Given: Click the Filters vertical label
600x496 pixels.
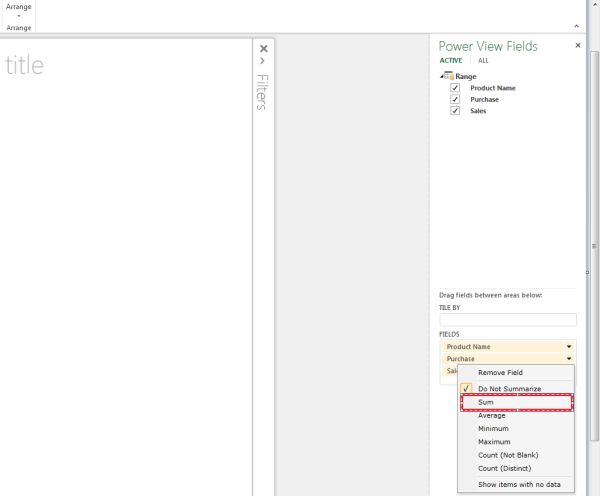Looking at the screenshot, I should click(262, 92).
